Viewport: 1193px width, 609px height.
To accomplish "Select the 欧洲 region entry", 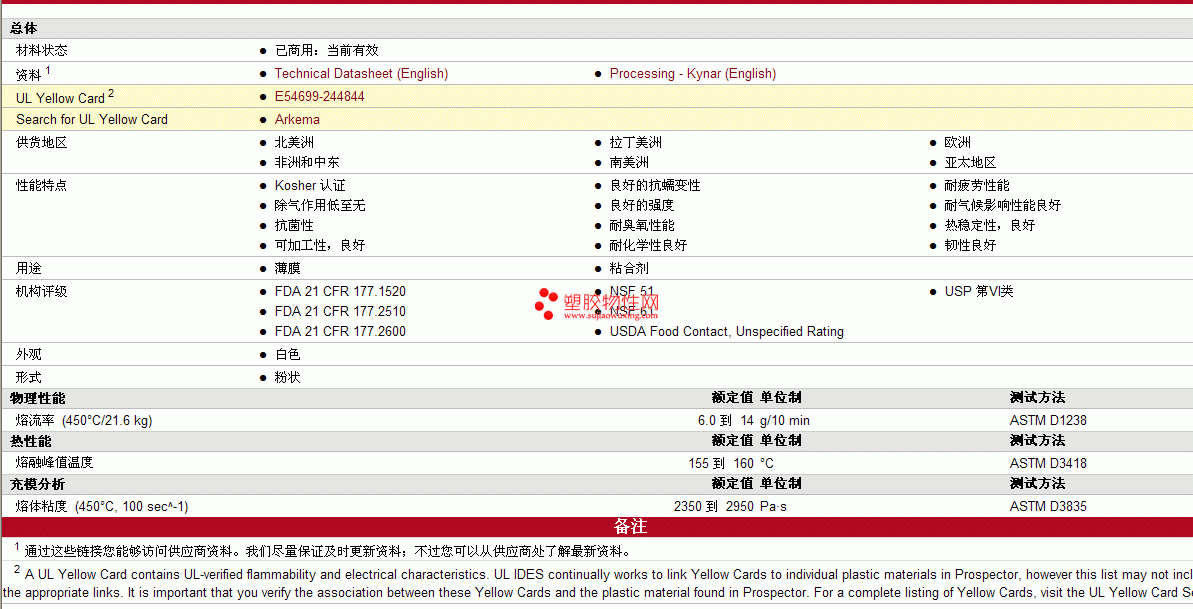I will [x=958, y=142].
